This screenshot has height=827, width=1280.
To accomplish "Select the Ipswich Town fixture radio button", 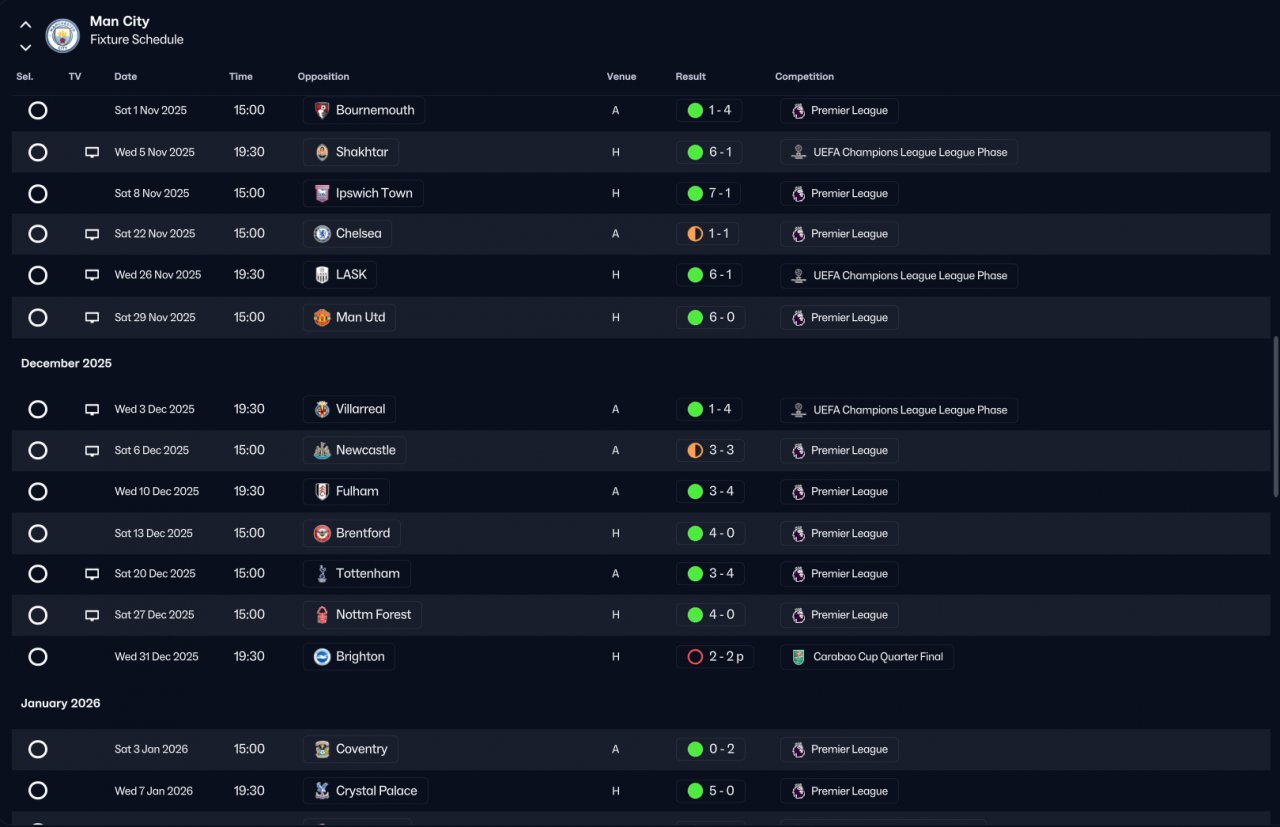I will point(38,193).
